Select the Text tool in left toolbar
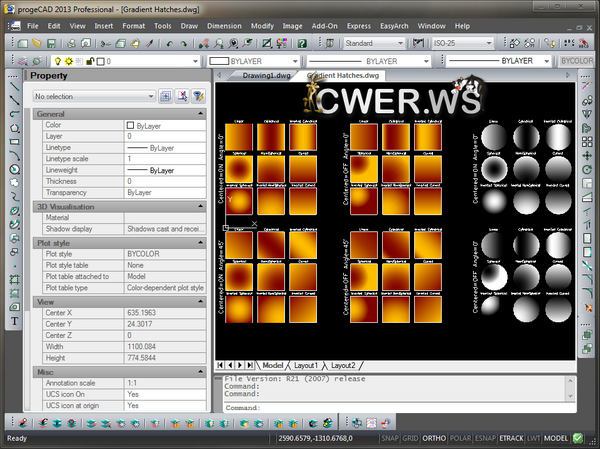Screen dimensions: 600x449 [x=15, y=321]
